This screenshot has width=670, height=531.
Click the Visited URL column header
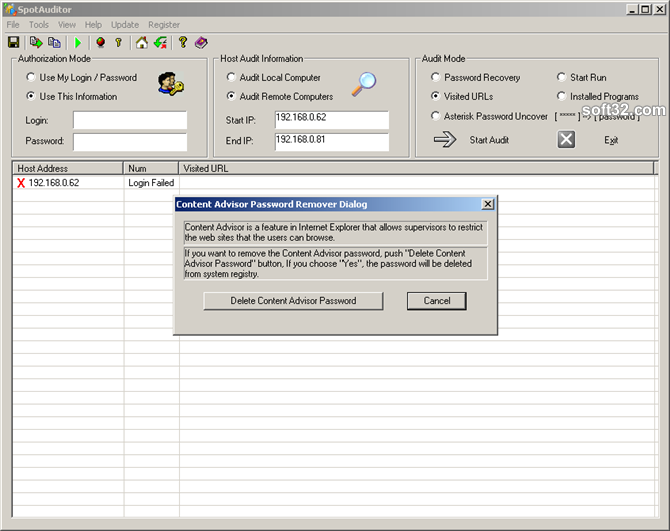pyautogui.click(x=416, y=168)
